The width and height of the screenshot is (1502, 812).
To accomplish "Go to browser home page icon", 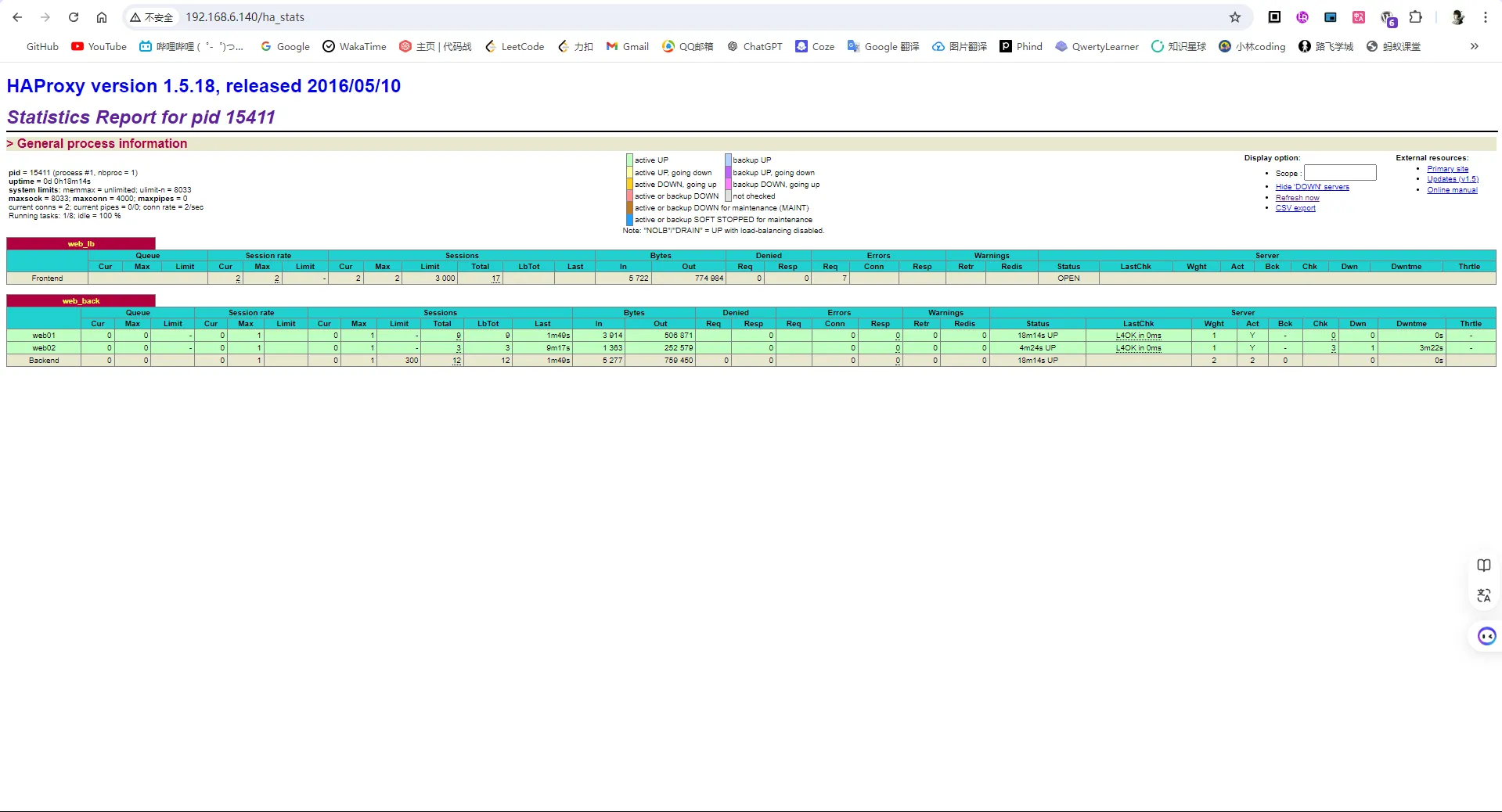I will (x=102, y=17).
